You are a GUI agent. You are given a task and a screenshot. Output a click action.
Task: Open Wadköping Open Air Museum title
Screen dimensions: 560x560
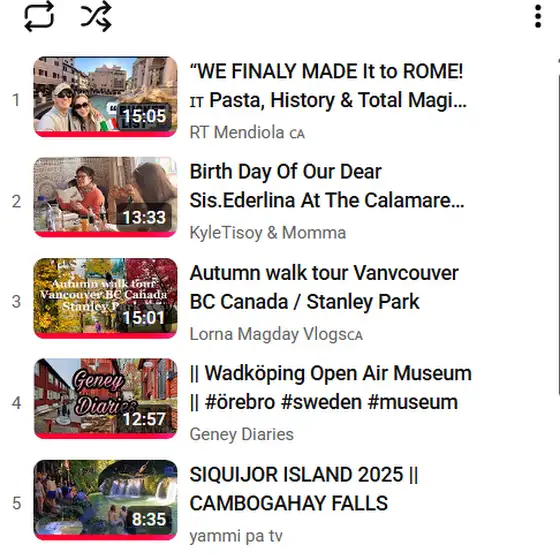point(330,388)
